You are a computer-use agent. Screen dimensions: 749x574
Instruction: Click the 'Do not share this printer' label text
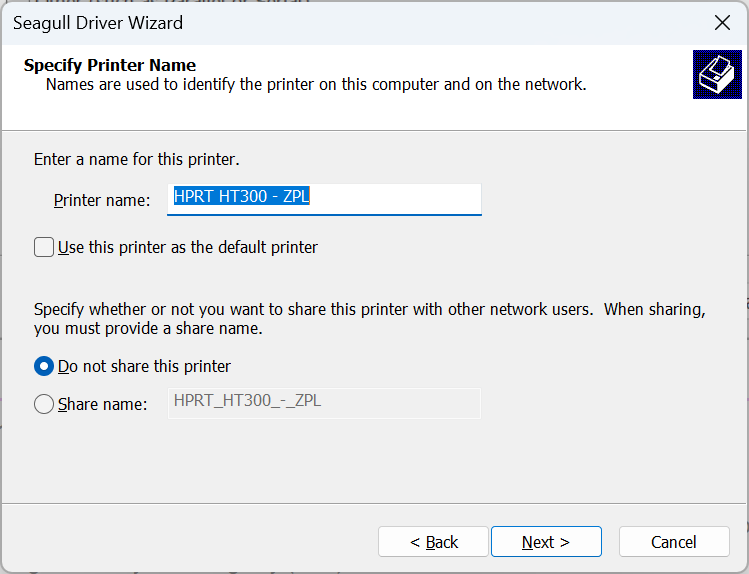coord(144,366)
